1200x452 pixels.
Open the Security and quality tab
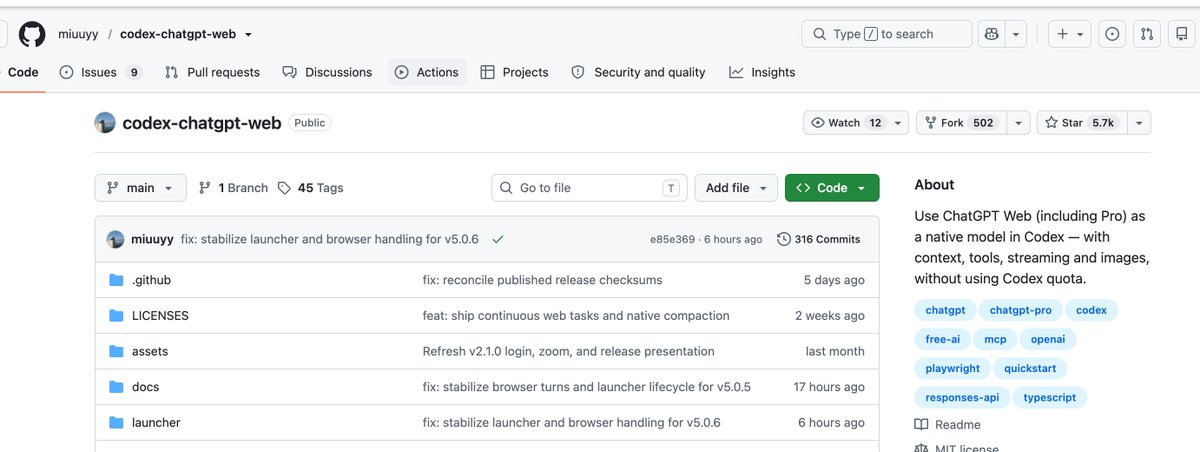pyautogui.click(x=638, y=72)
